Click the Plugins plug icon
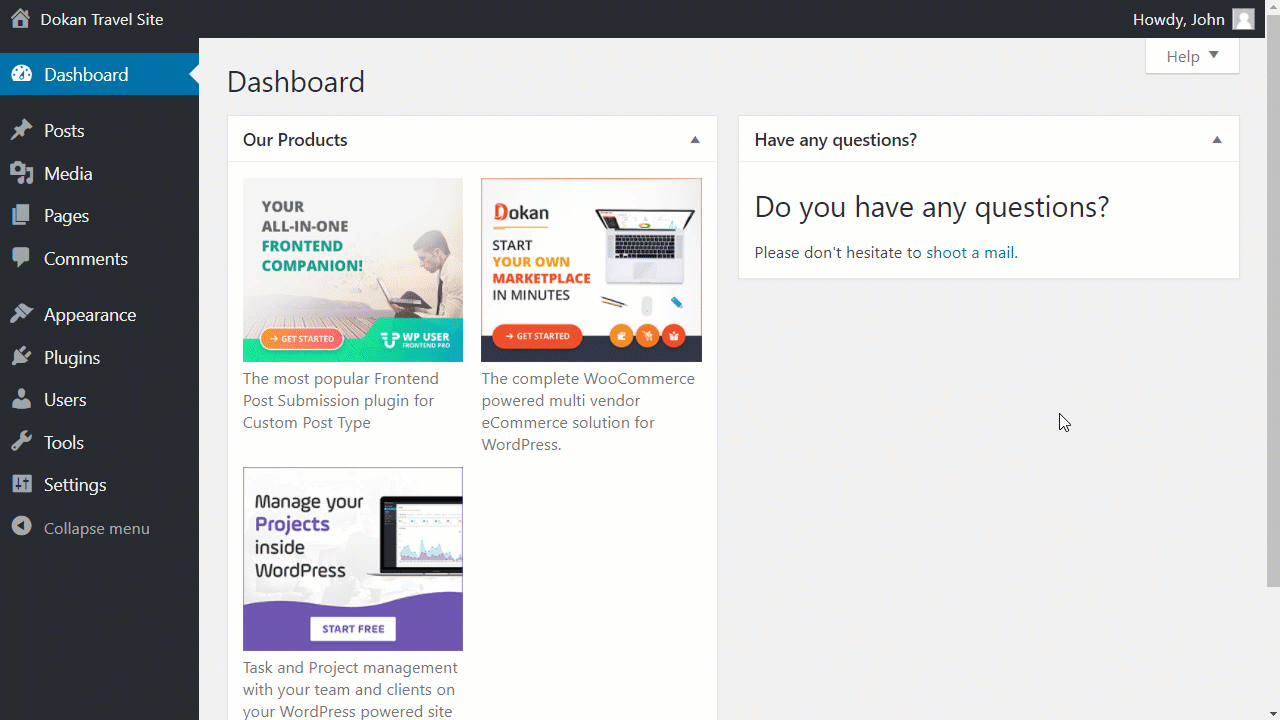The height and width of the screenshot is (720, 1280). pos(21,357)
